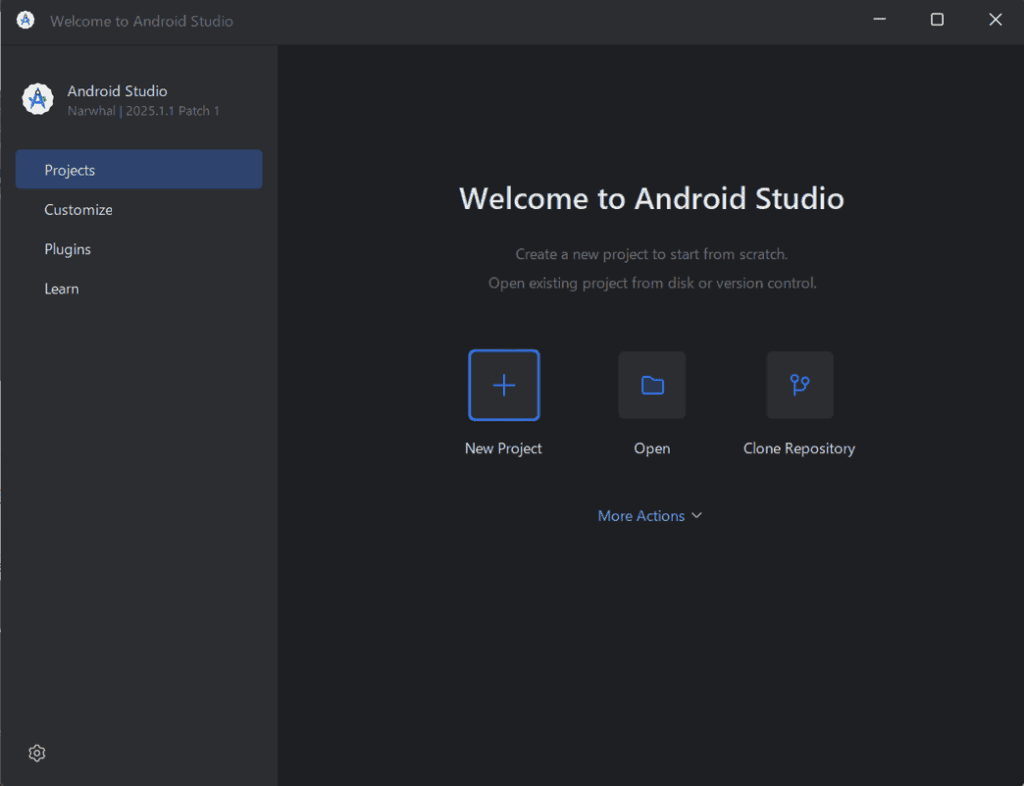Click the Clone Repository label
1024x786 pixels.
coord(799,448)
